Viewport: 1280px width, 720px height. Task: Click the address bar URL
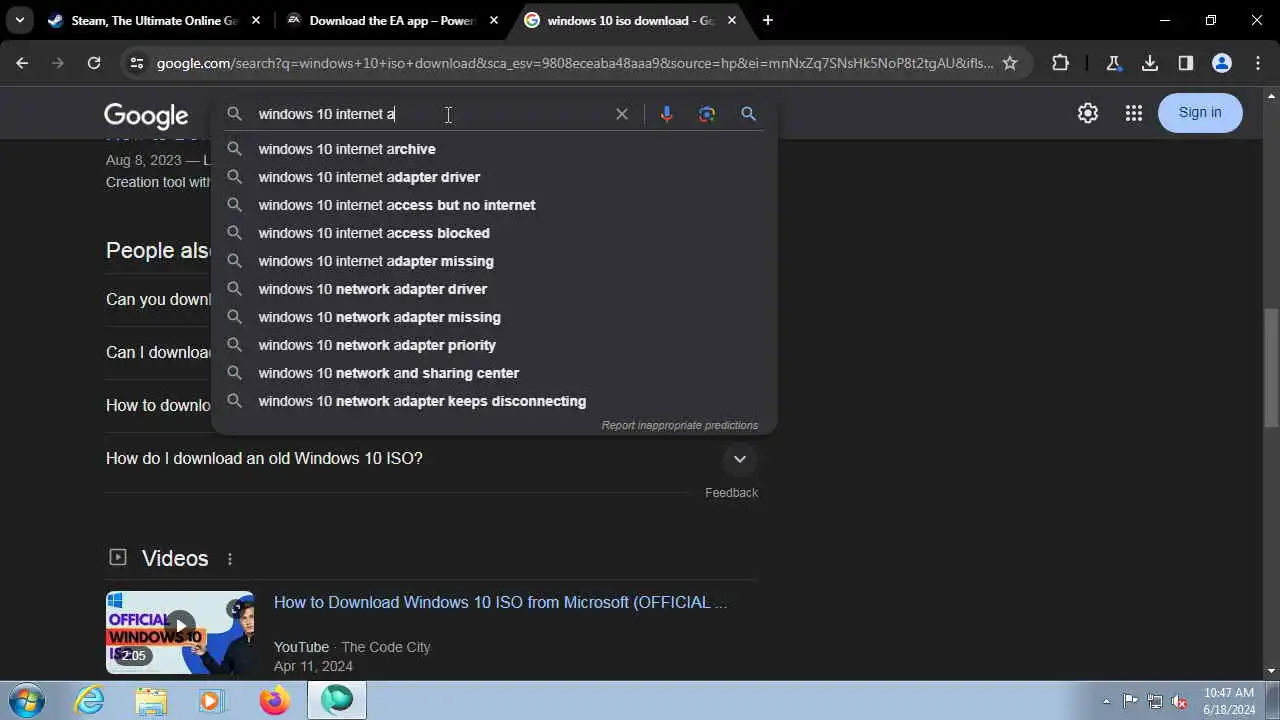pos(575,63)
